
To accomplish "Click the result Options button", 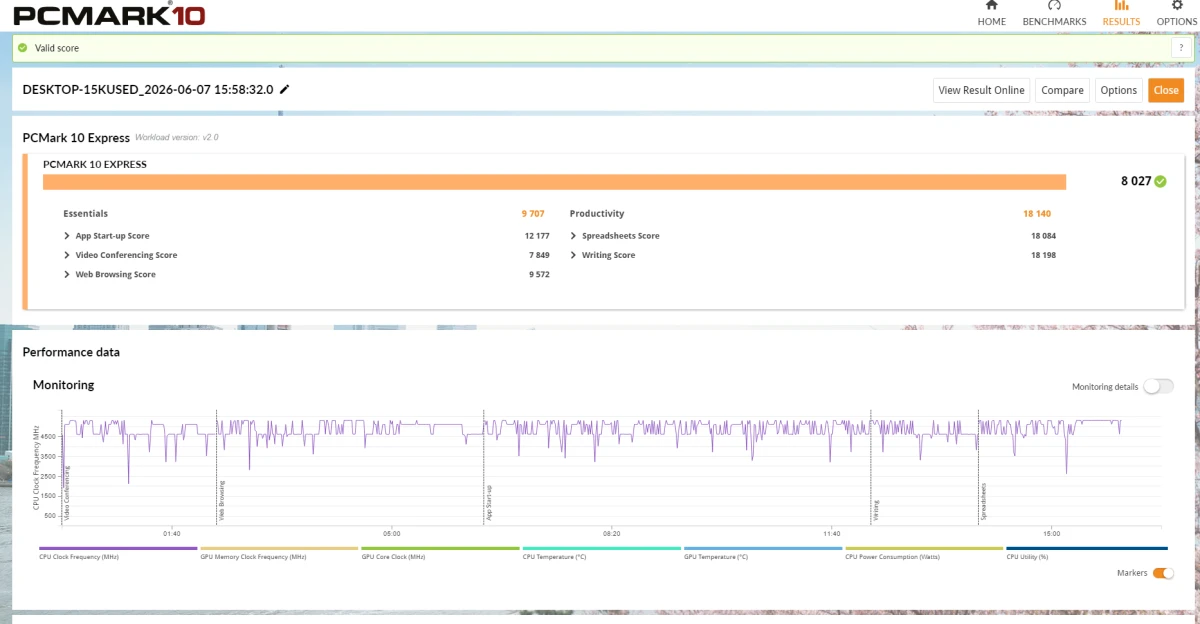I will click(1119, 90).
